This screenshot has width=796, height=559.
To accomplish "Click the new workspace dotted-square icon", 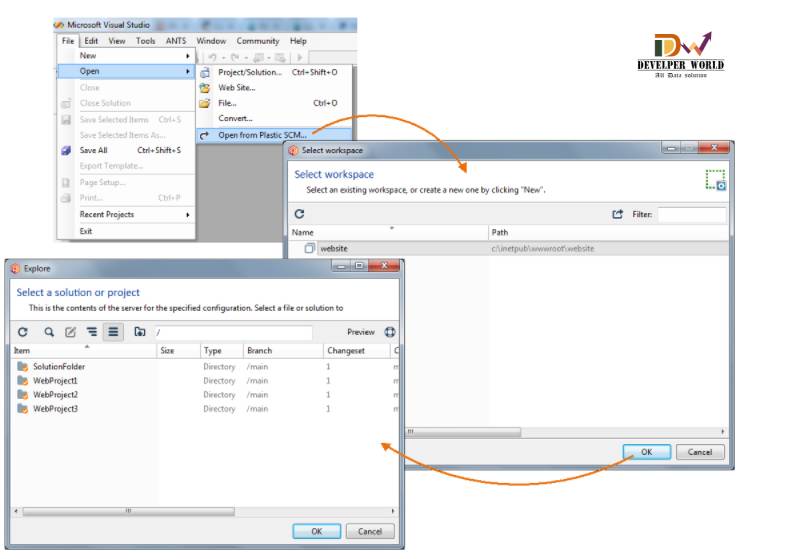I will (715, 180).
